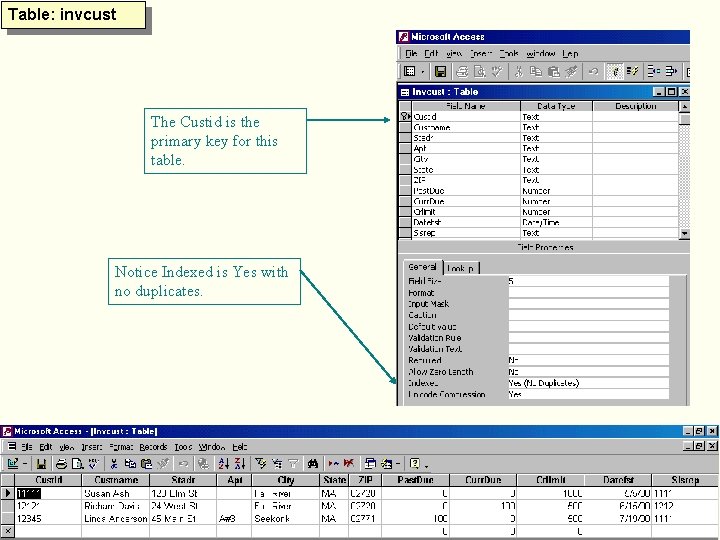The width and height of the screenshot is (720, 540).
Task: Click the Crlimit column header
Action: [550, 480]
